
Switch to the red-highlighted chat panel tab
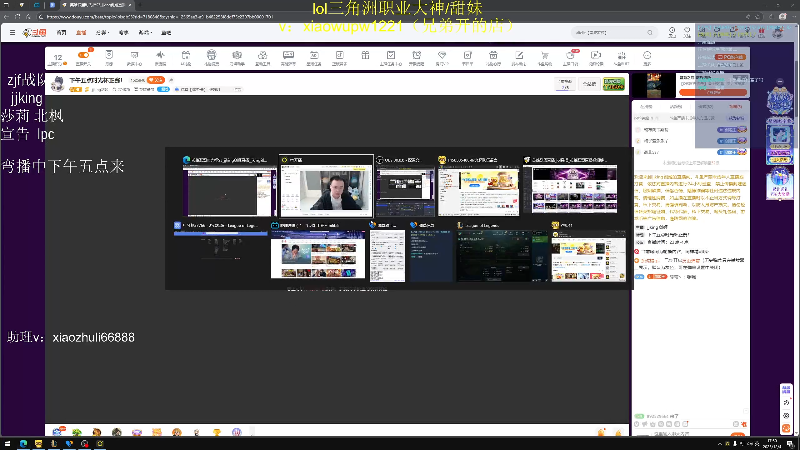735,107
